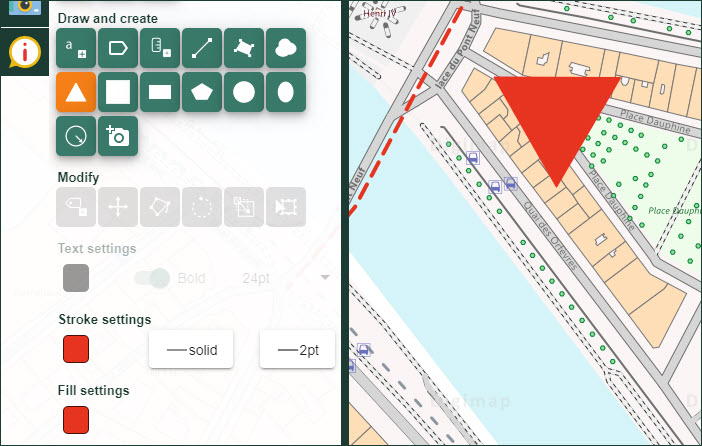Screen dimensions: 702x446
Task: Pick the ellipse shape tool
Action: [x=286, y=92]
